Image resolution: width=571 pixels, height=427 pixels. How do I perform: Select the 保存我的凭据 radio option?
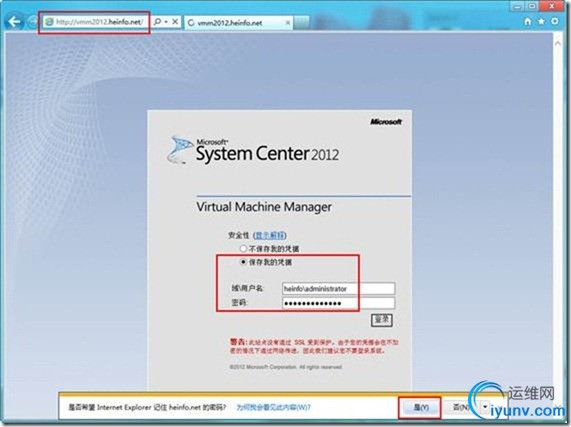click(243, 262)
